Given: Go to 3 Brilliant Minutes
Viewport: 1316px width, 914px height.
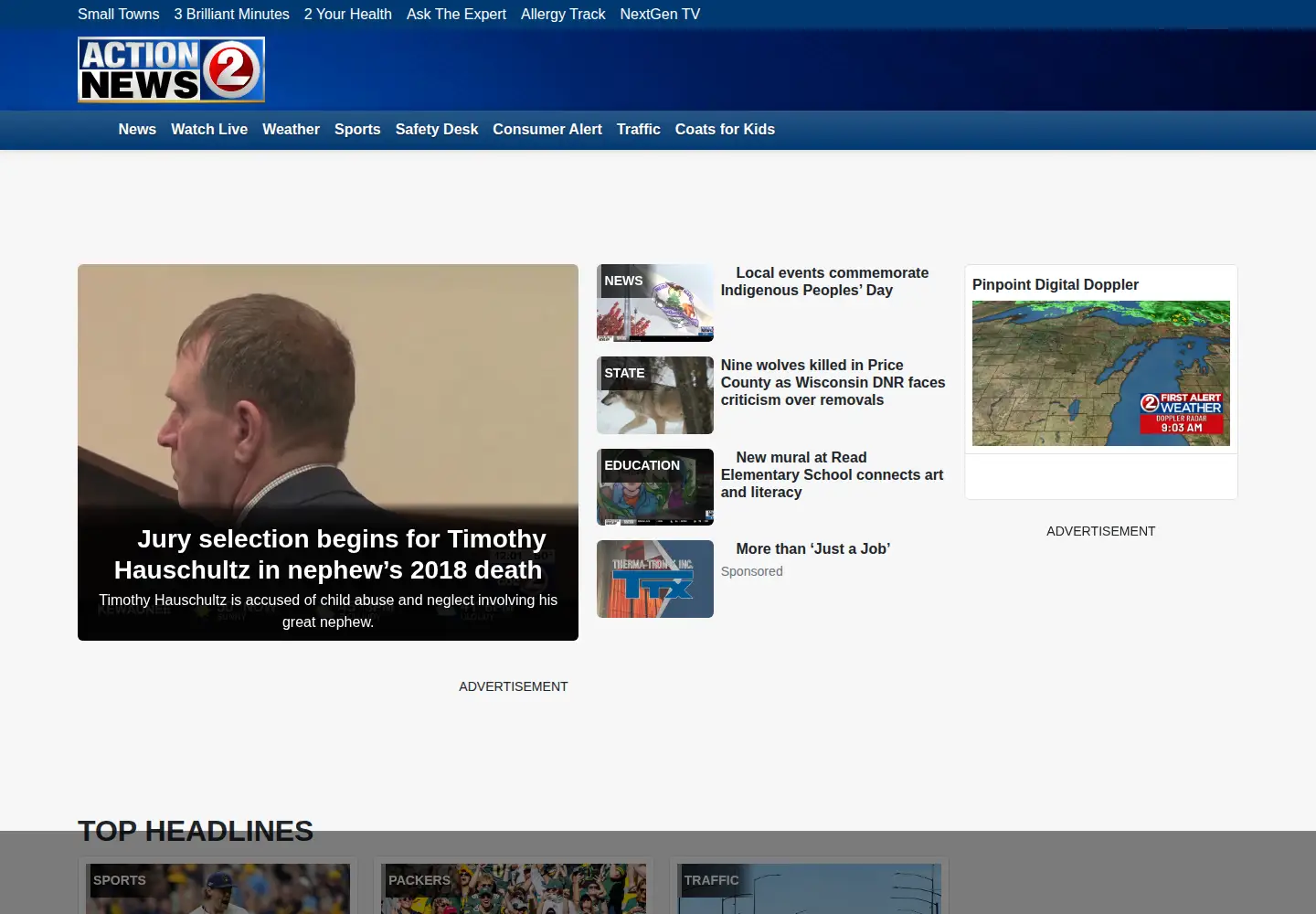Looking at the screenshot, I should [x=232, y=14].
